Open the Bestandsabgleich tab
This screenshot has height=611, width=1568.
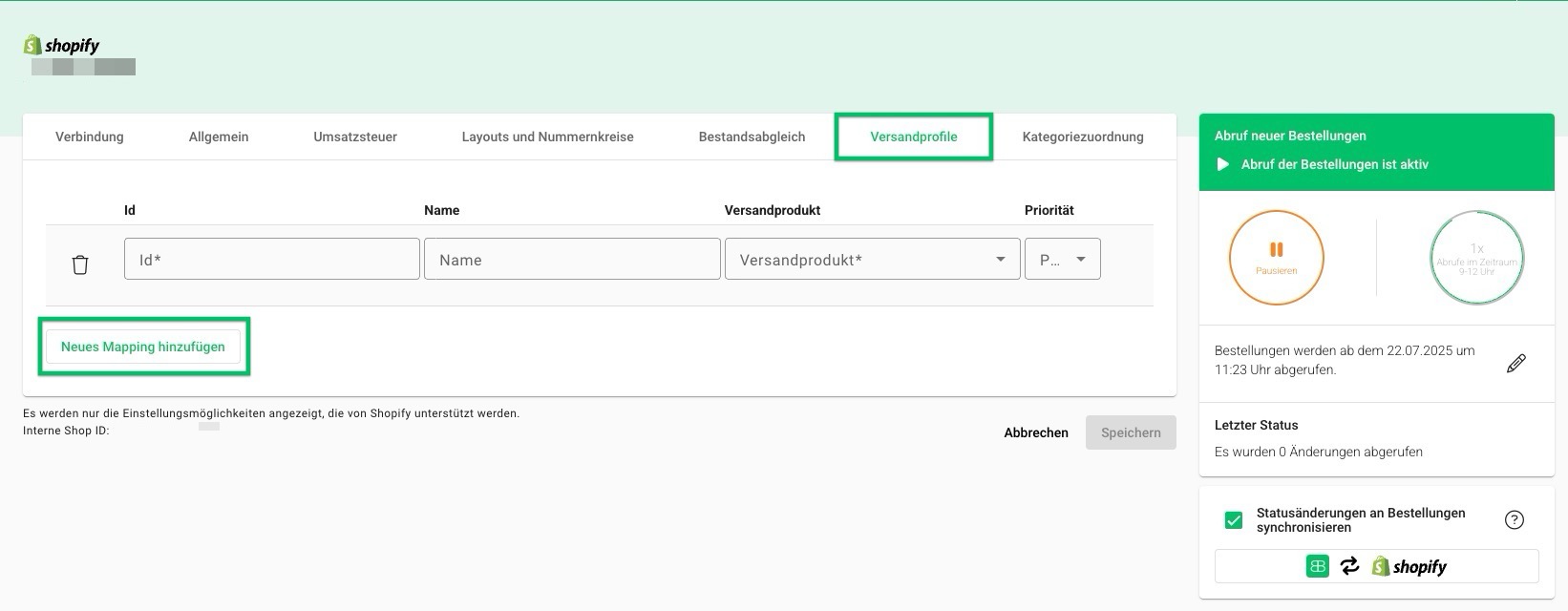(752, 137)
